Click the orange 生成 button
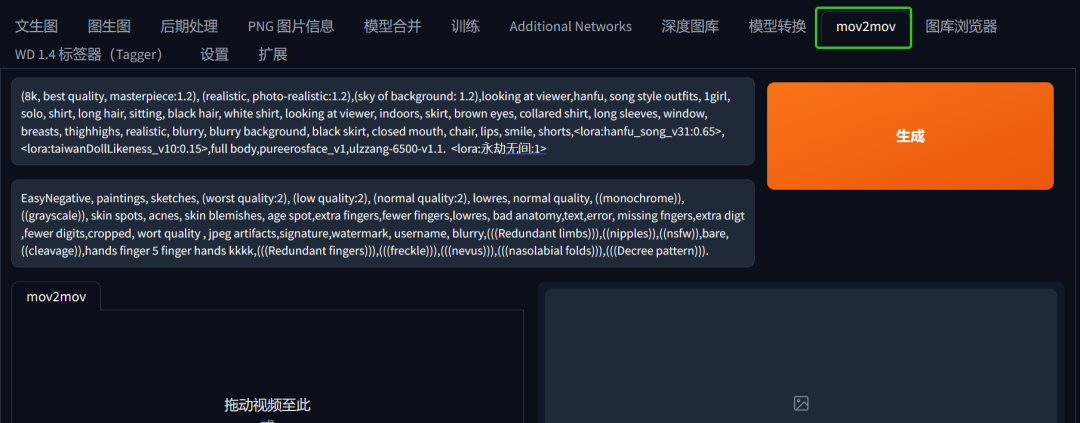Viewport: 1080px width, 423px height. pos(910,136)
